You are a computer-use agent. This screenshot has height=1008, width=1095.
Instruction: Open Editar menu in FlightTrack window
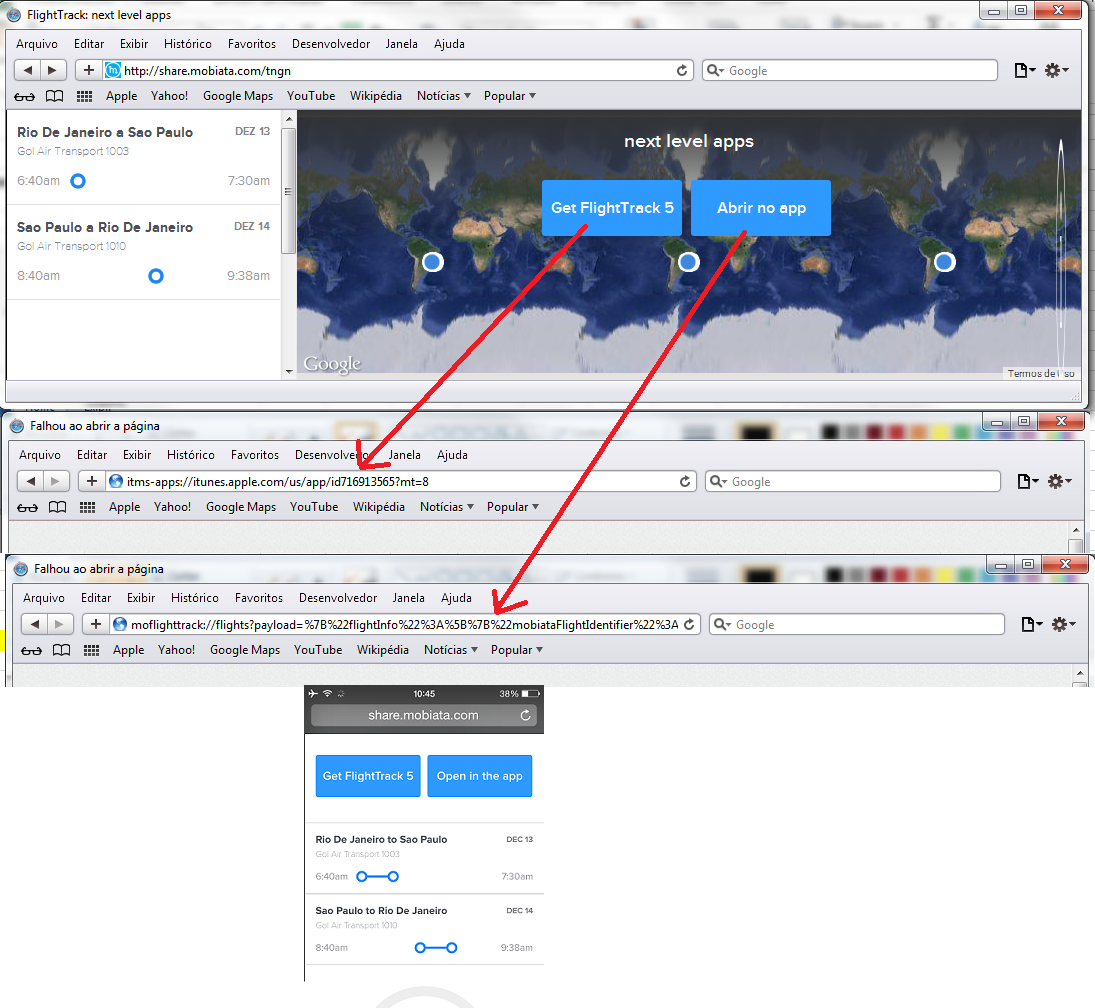89,44
